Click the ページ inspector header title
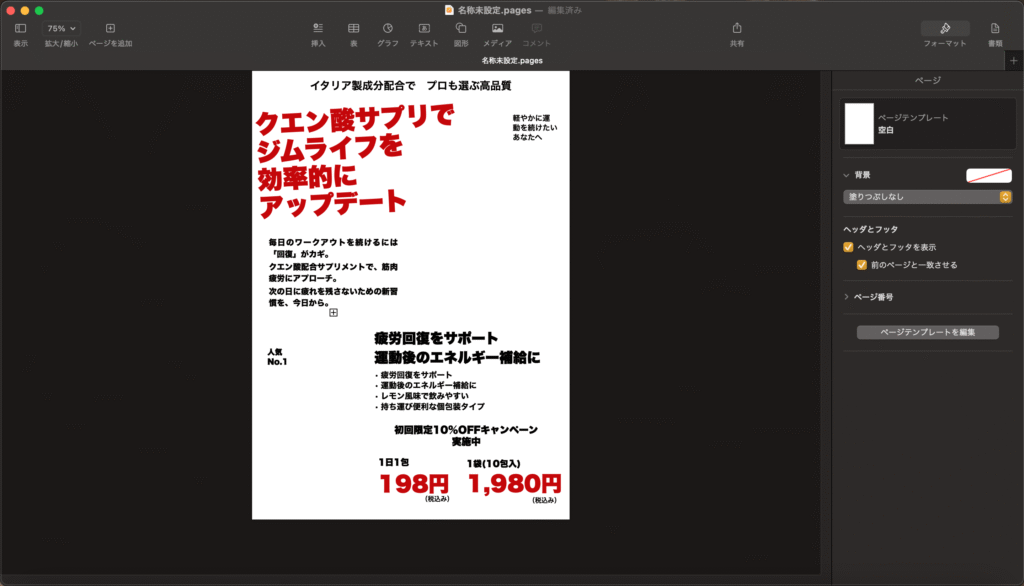1024x586 pixels. click(x=927, y=80)
